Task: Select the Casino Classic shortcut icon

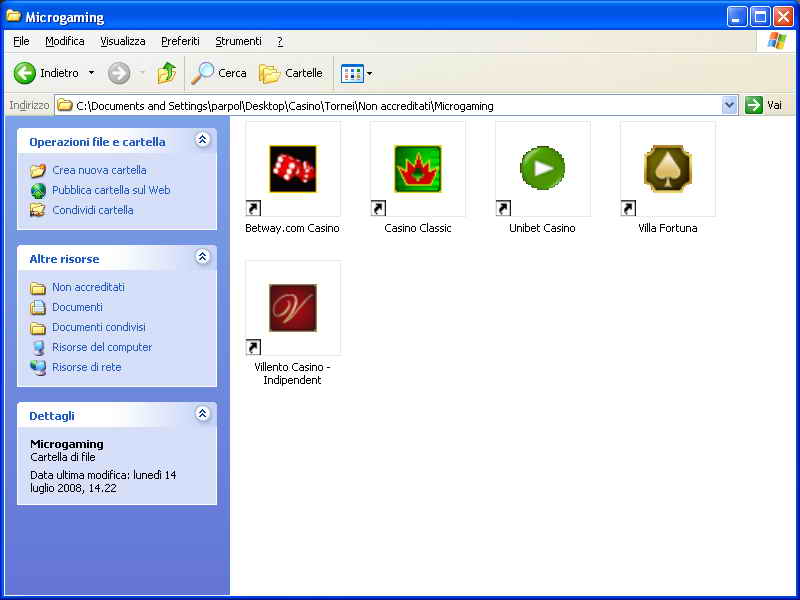Action: coord(418,169)
